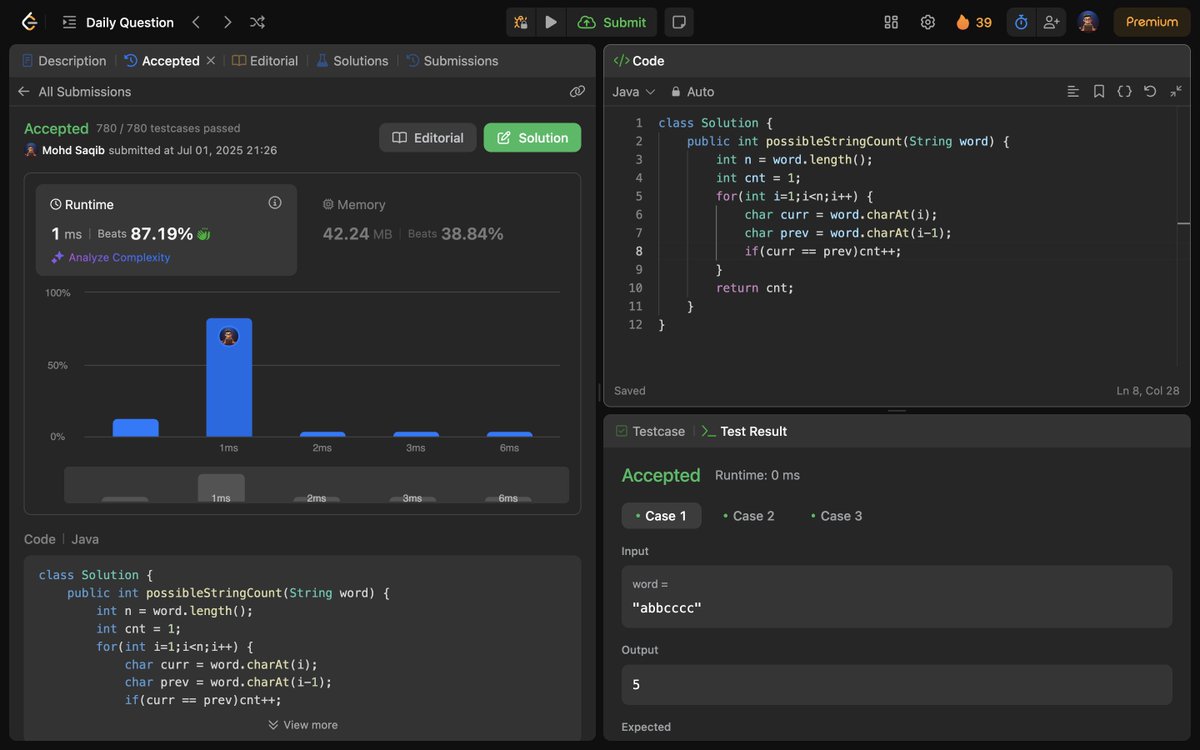This screenshot has width=1200, height=750.
Task: Click the 780 / 780 testcases passed text
Action: (168, 128)
